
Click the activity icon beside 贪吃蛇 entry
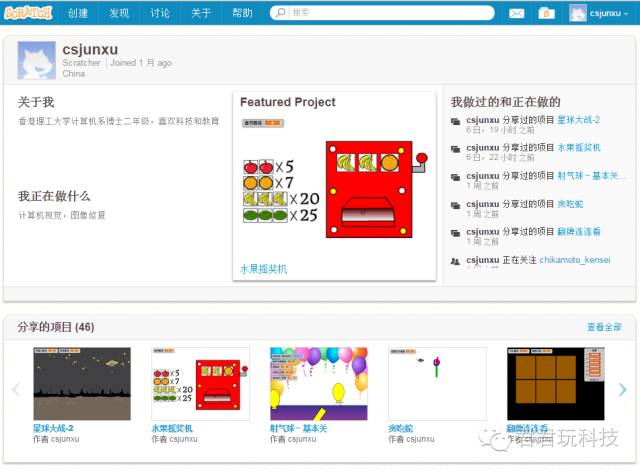(455, 205)
